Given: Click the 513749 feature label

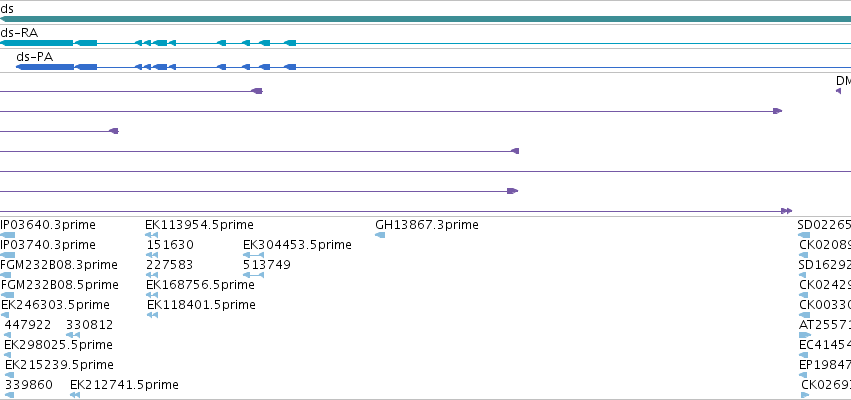Looking at the screenshot, I should click(266, 265).
